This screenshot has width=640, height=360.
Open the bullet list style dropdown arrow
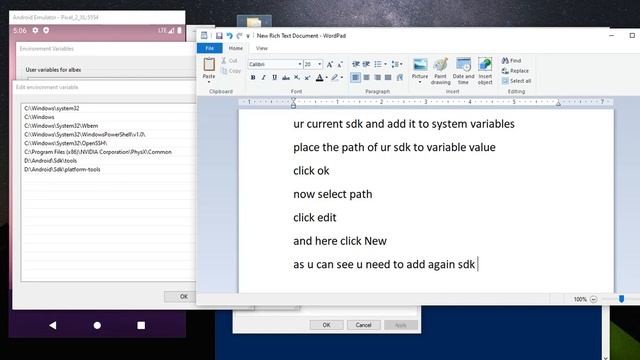coord(385,64)
